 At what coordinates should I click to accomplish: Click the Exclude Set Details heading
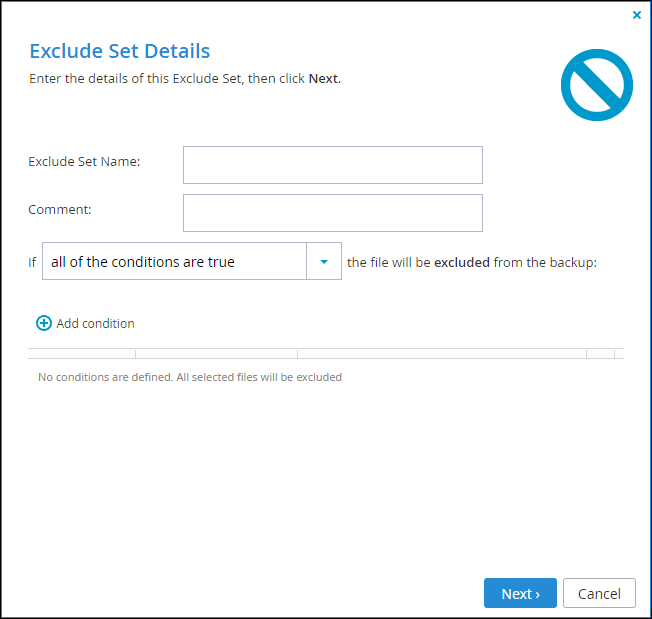[x=120, y=51]
